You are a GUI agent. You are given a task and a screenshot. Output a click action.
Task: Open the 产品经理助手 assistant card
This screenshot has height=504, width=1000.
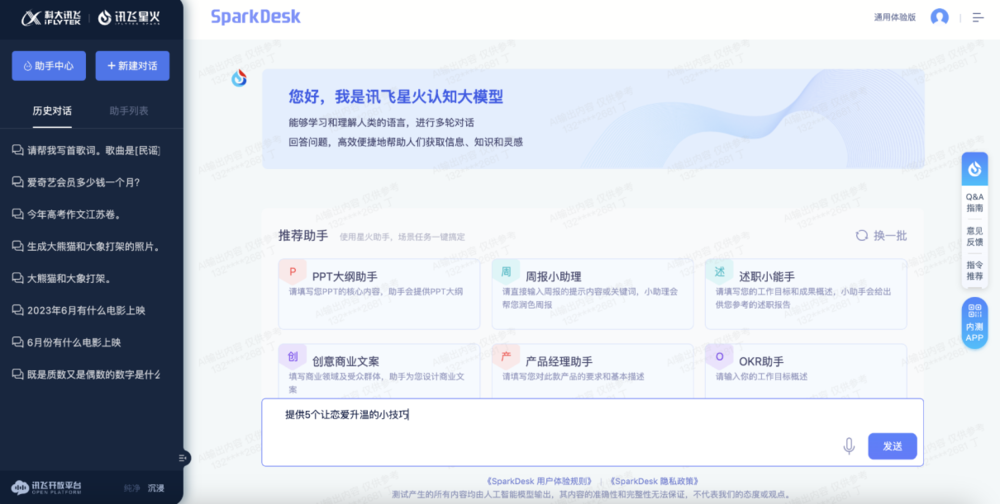pyautogui.click(x=592, y=371)
